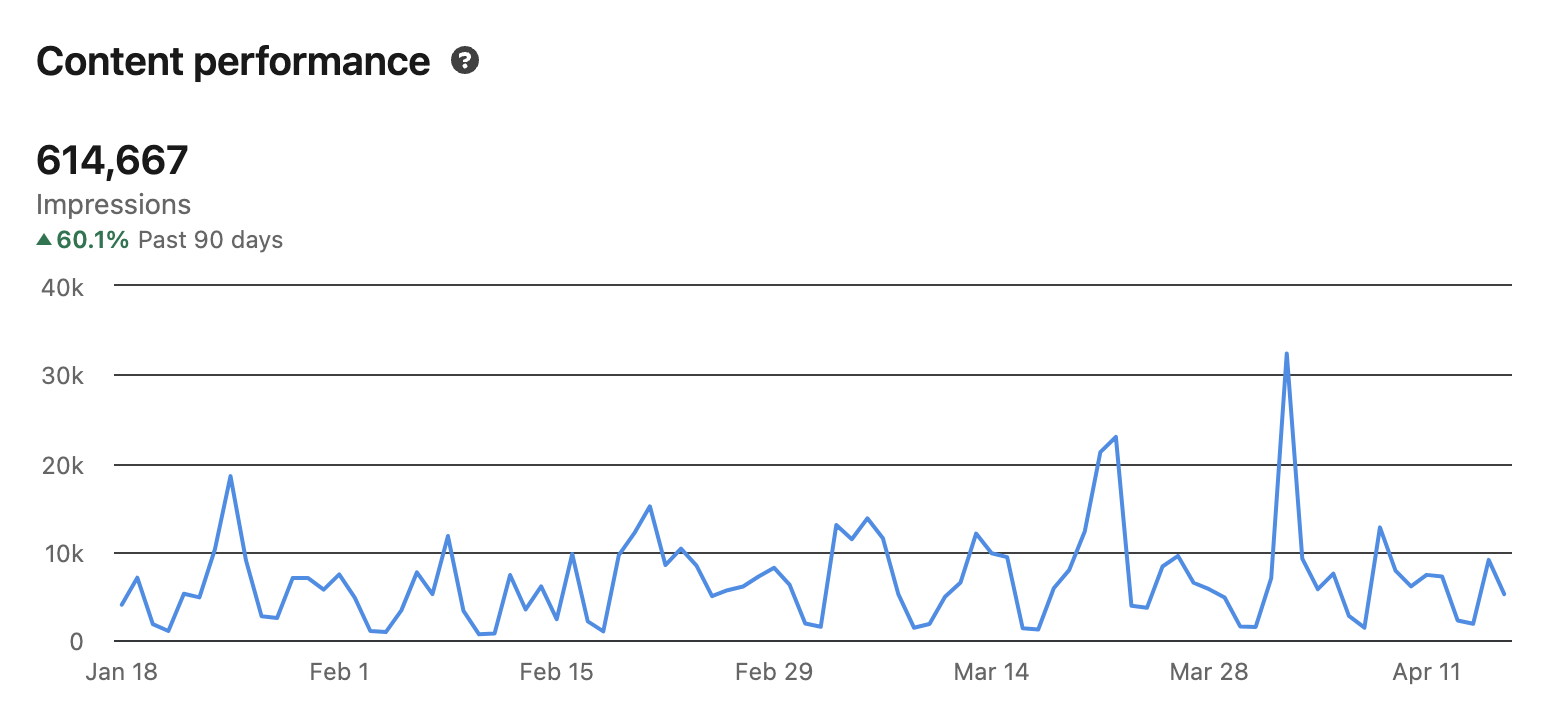1568x724 pixels.
Task: Click the 10k y-axis label
Action: [63, 553]
